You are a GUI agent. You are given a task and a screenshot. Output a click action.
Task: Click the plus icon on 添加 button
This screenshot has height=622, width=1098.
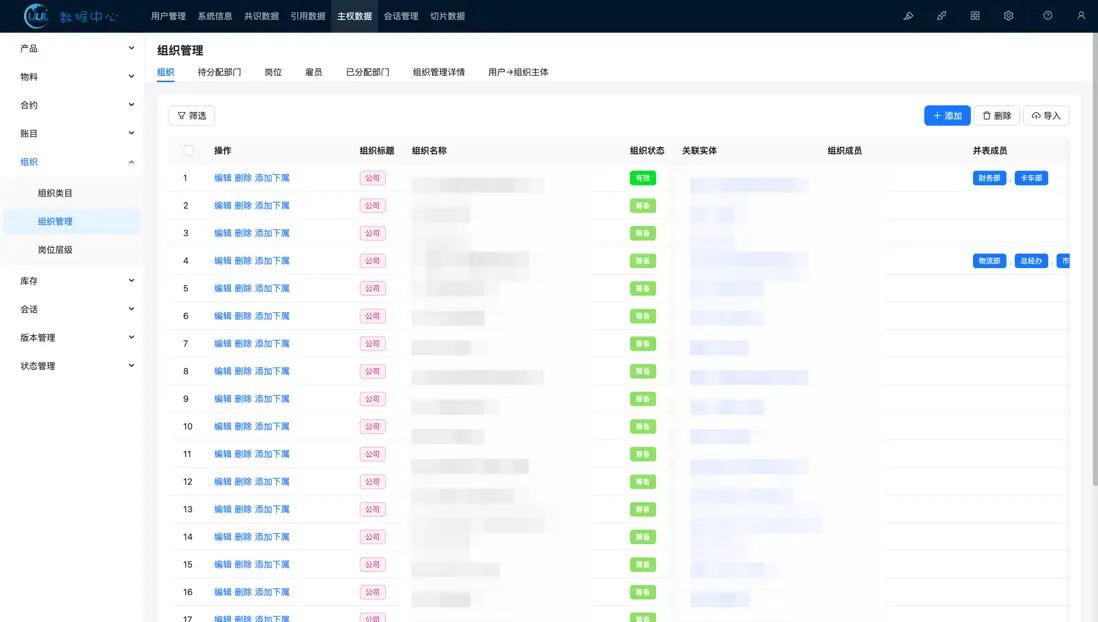tap(937, 116)
